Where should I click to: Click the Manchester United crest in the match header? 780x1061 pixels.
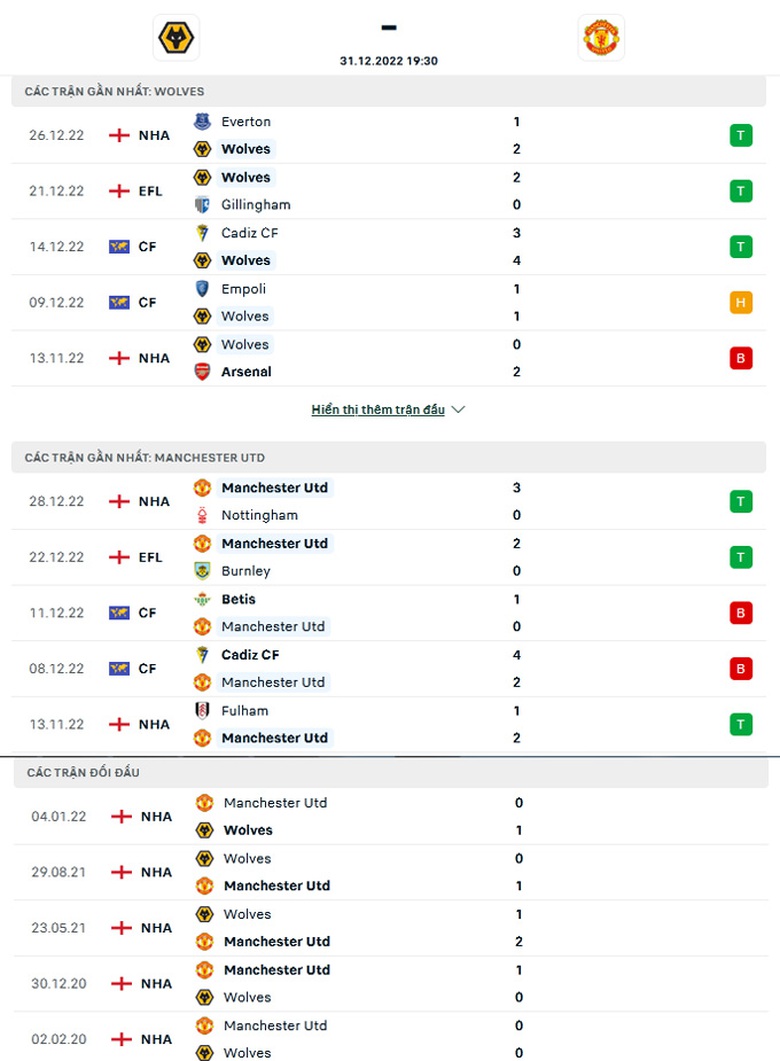click(x=601, y=38)
